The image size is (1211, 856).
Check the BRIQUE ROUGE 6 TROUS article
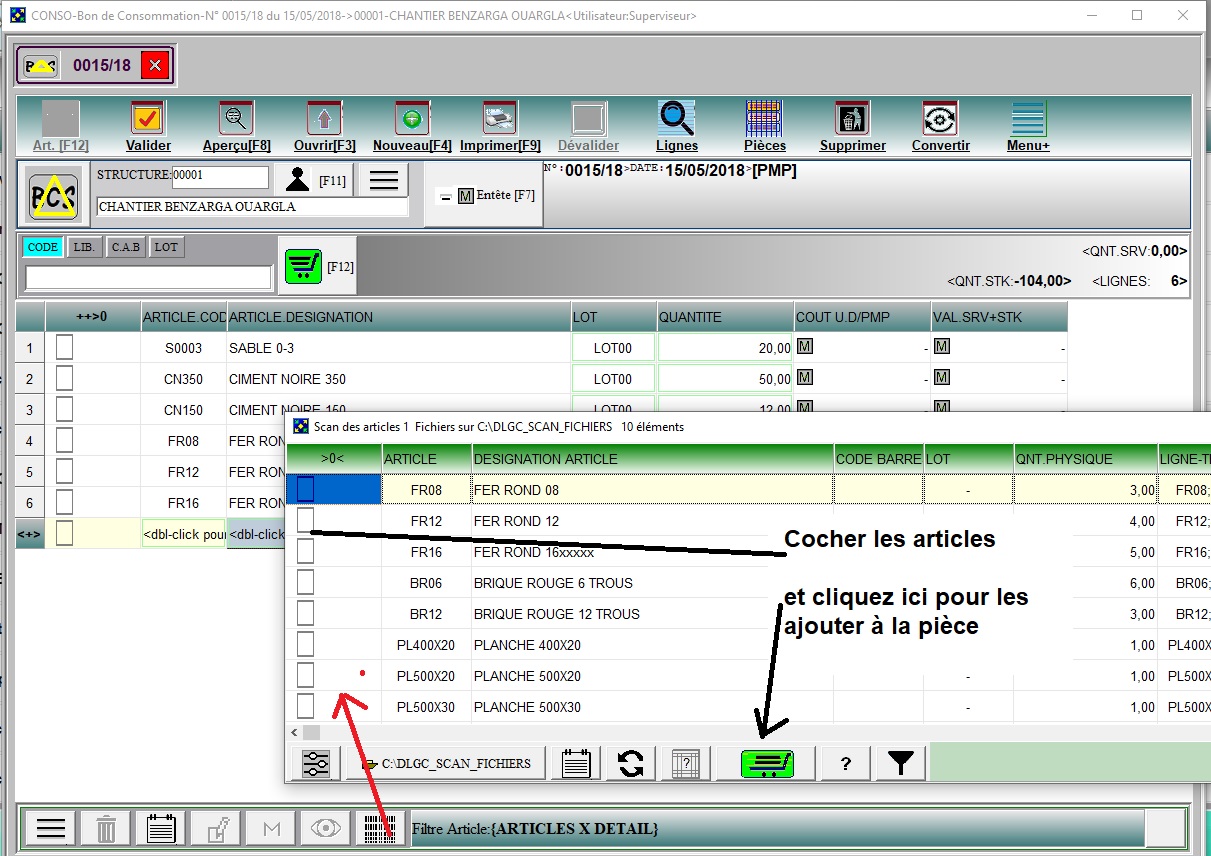coord(305,582)
